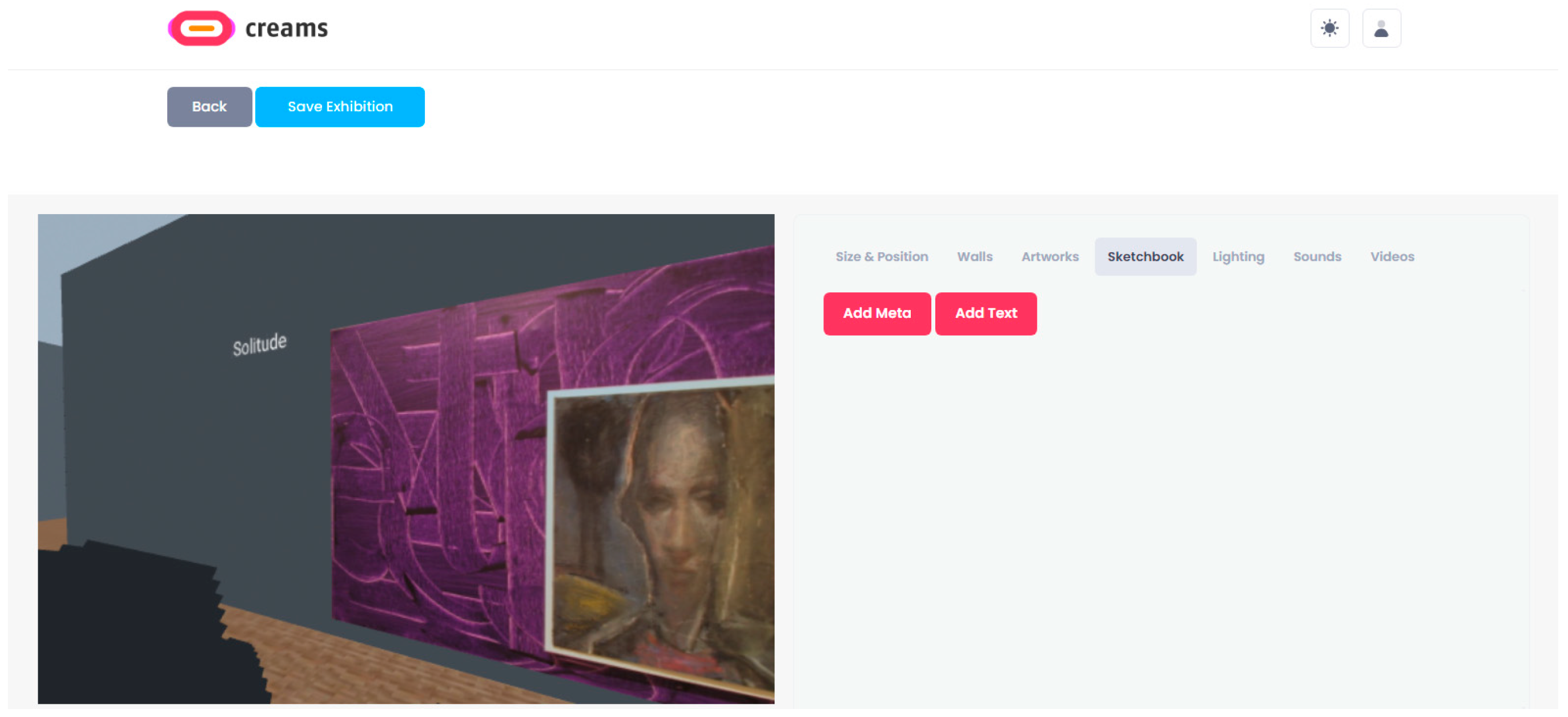Click the Solitude text on the wall
This screenshot has height=717, width=1568.
(x=259, y=344)
